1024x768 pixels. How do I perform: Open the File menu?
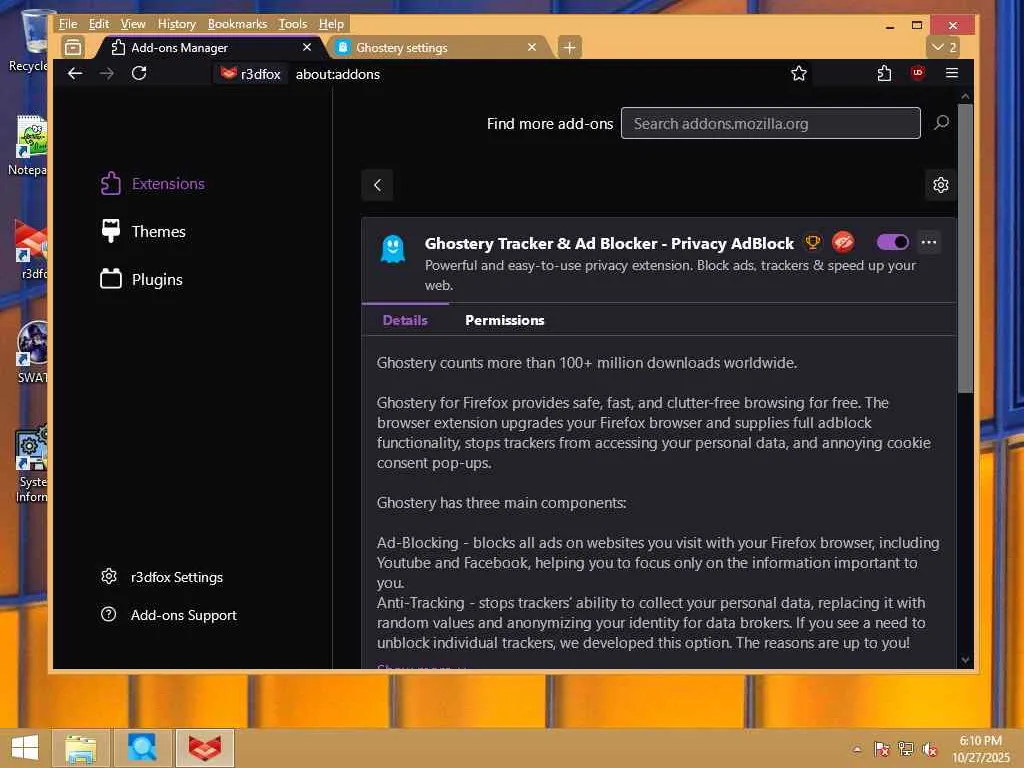68,24
